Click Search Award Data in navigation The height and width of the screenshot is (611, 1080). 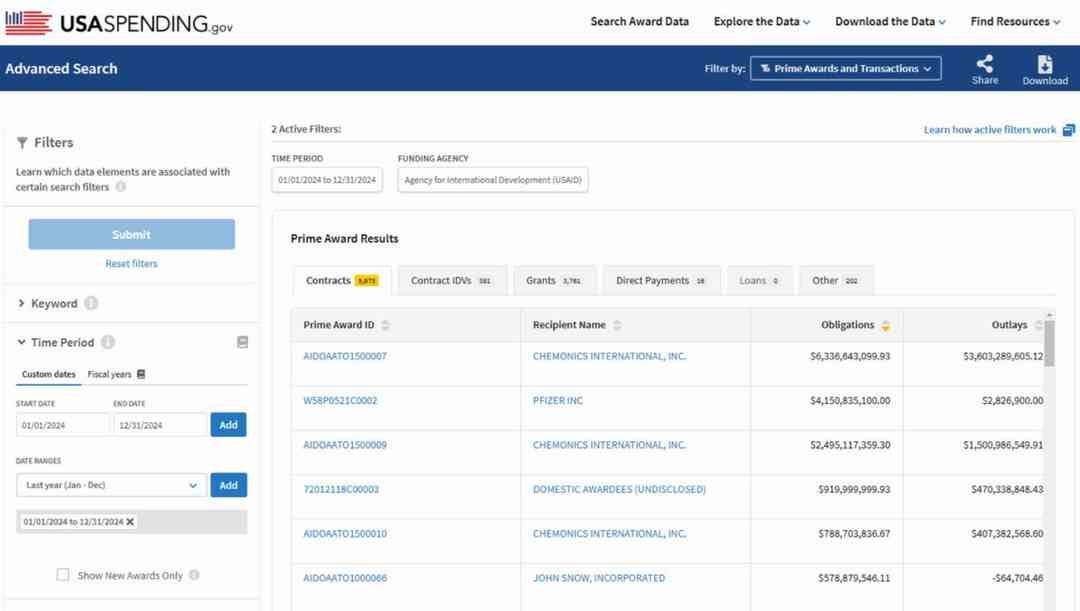coord(639,21)
